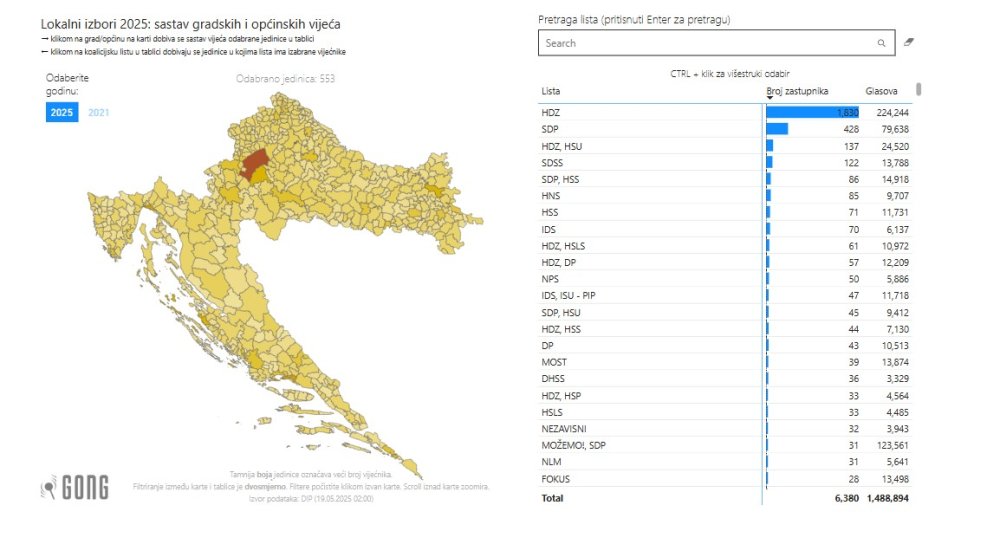This screenshot has height=557, width=1000.
Task: Pick the IDS, ISU - PIP row
Action: point(725,295)
